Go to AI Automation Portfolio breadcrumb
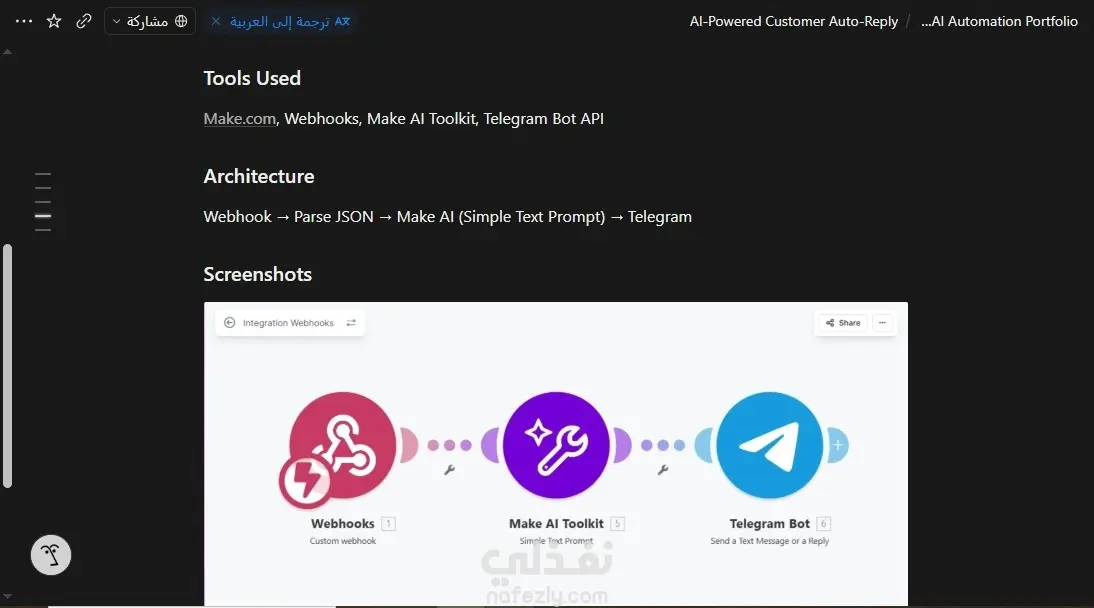 click(x=999, y=21)
